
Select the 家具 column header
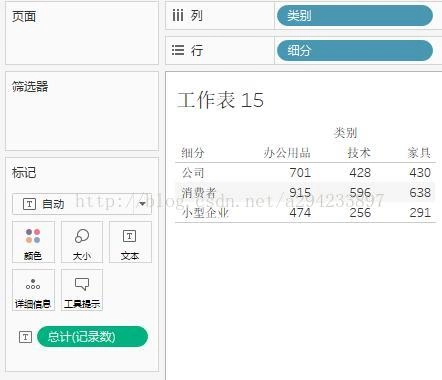(419, 153)
